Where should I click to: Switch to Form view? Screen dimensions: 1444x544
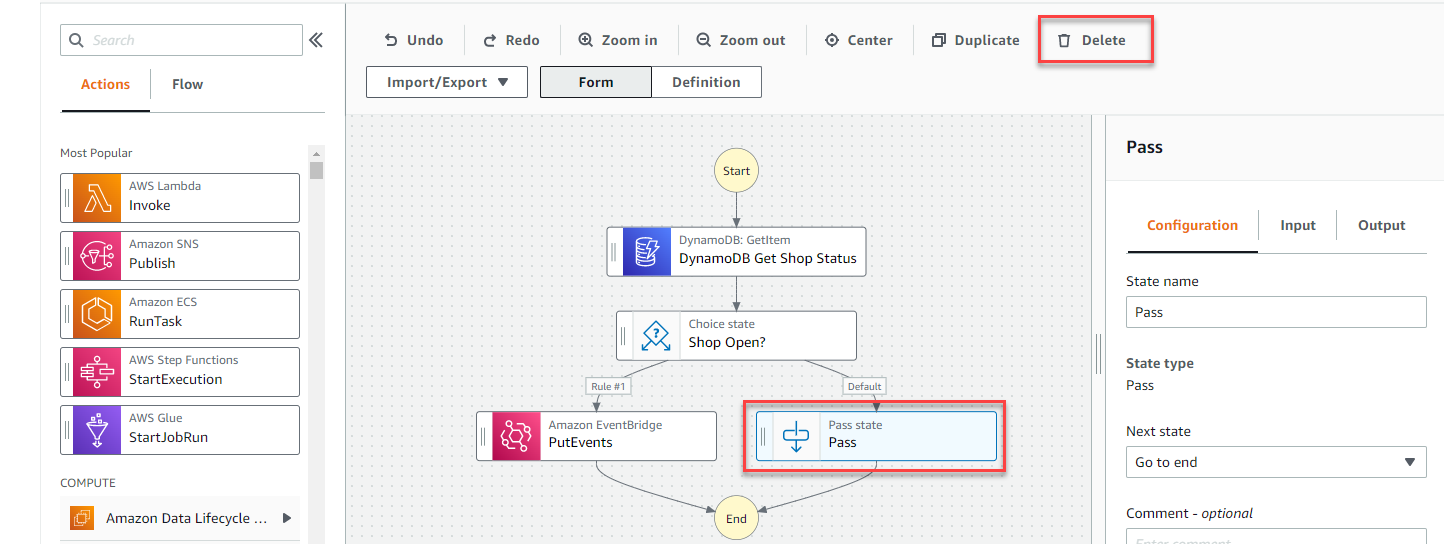pyautogui.click(x=596, y=82)
